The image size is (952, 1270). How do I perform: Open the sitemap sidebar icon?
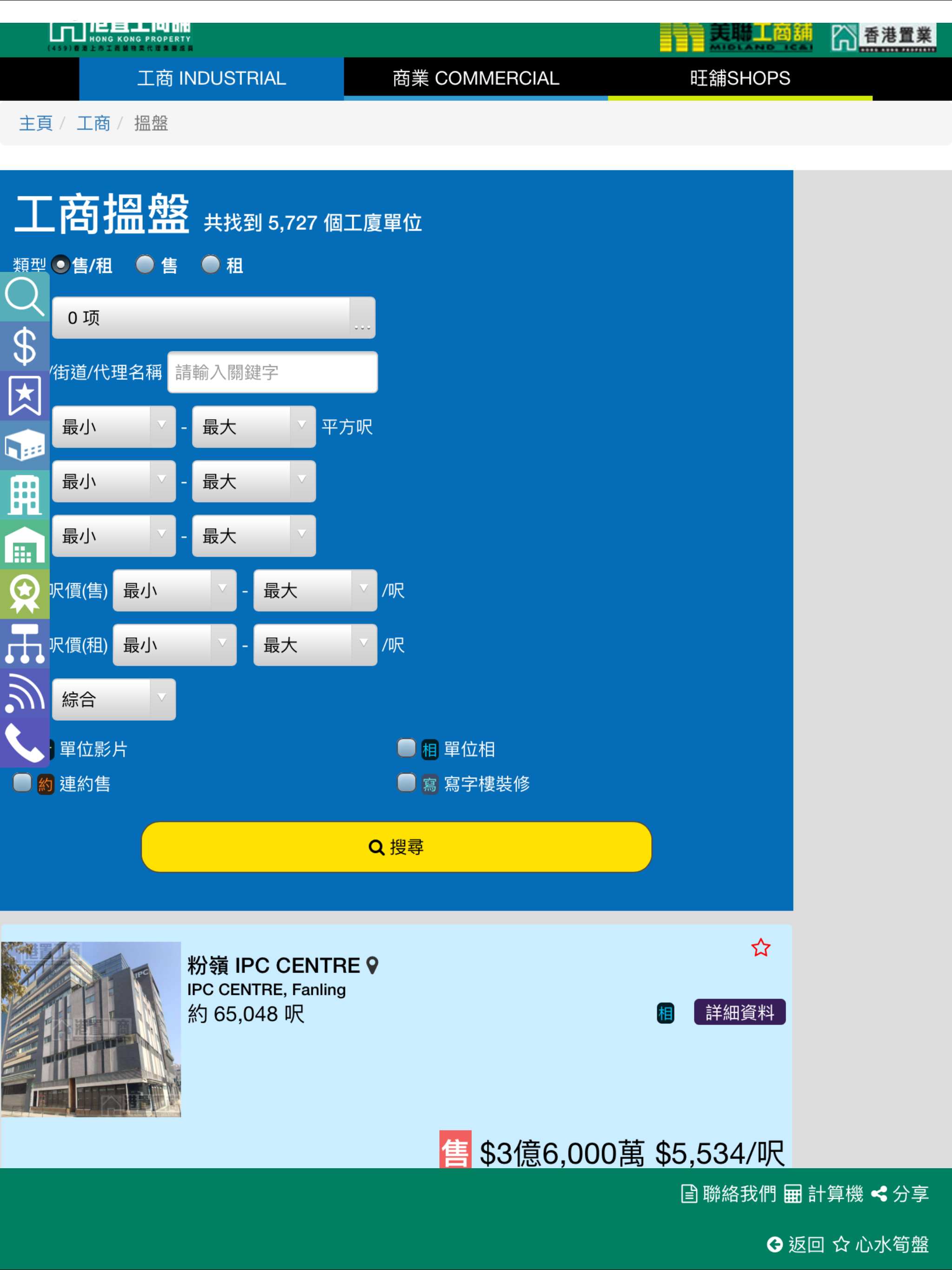point(25,644)
